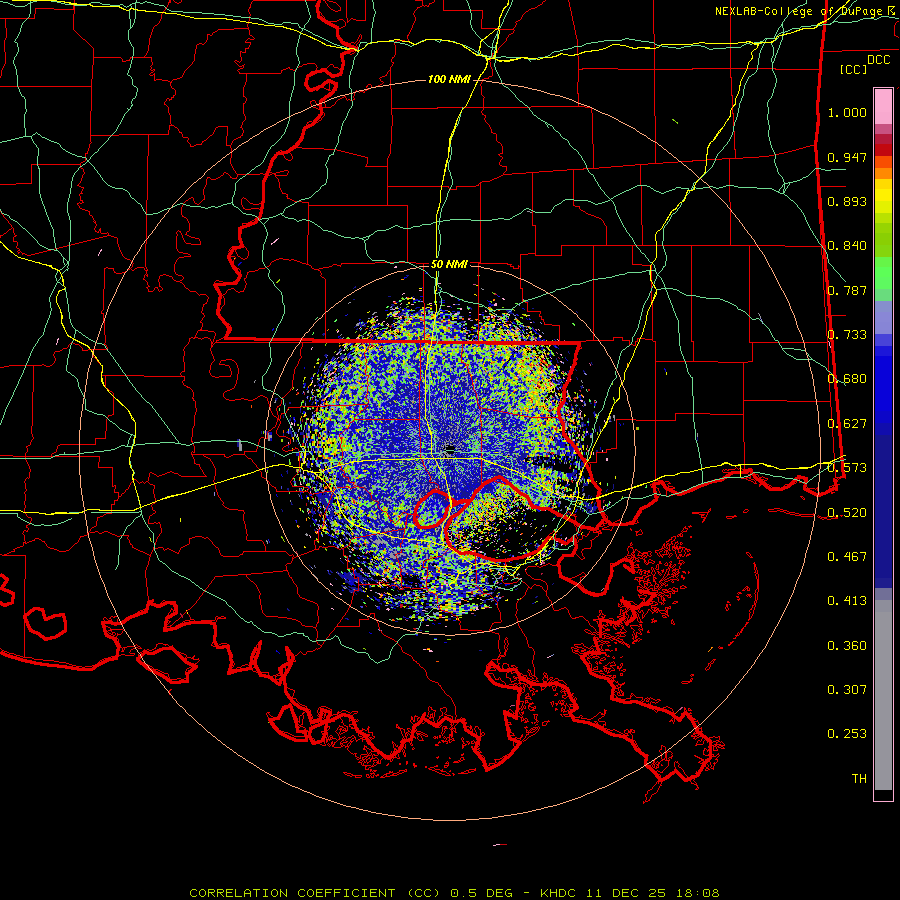900x900 pixels.
Task: Click the 1.000 scale value
Action: coord(847,112)
